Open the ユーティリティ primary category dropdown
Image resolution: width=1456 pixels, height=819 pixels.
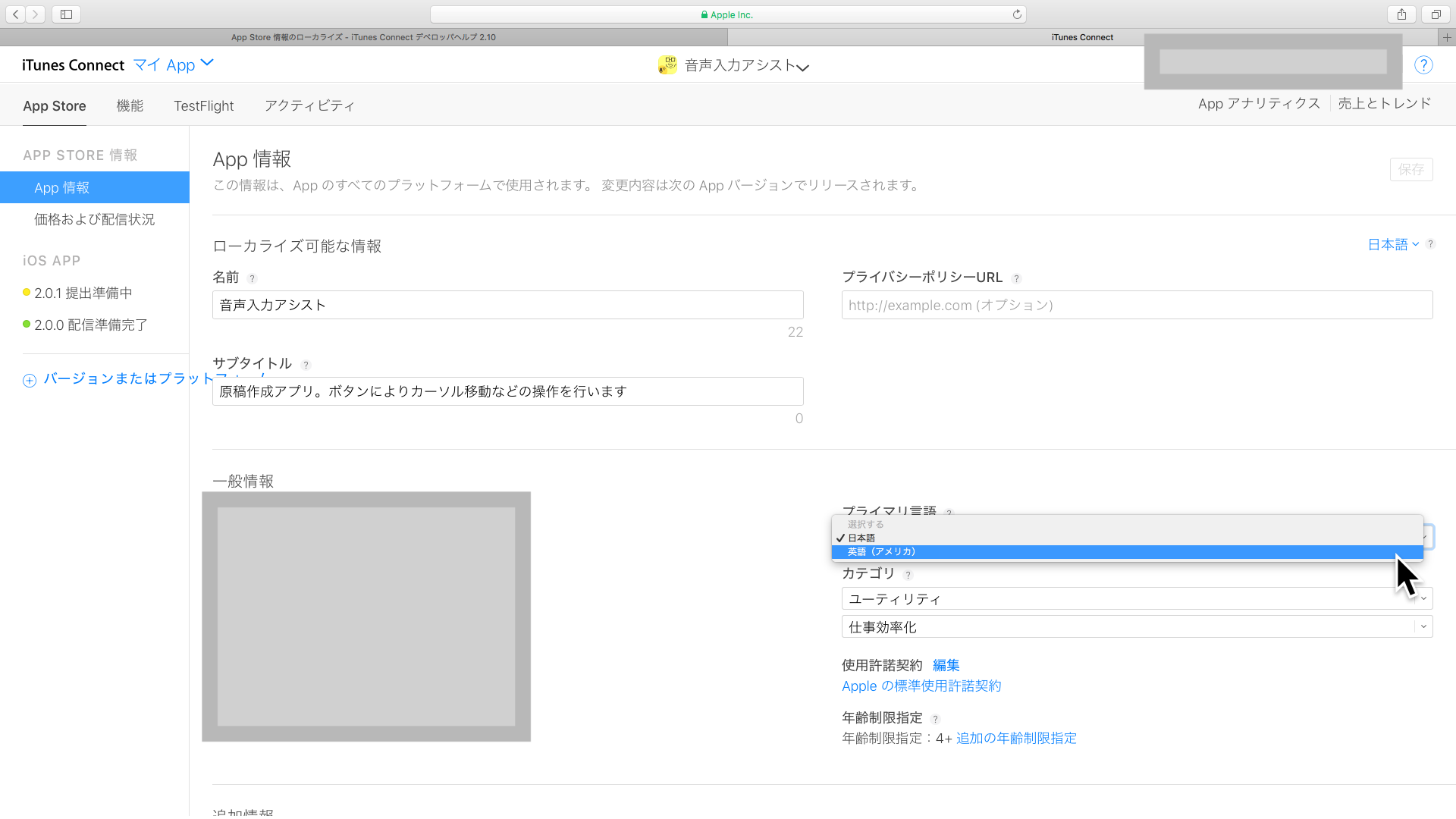(x=1137, y=598)
